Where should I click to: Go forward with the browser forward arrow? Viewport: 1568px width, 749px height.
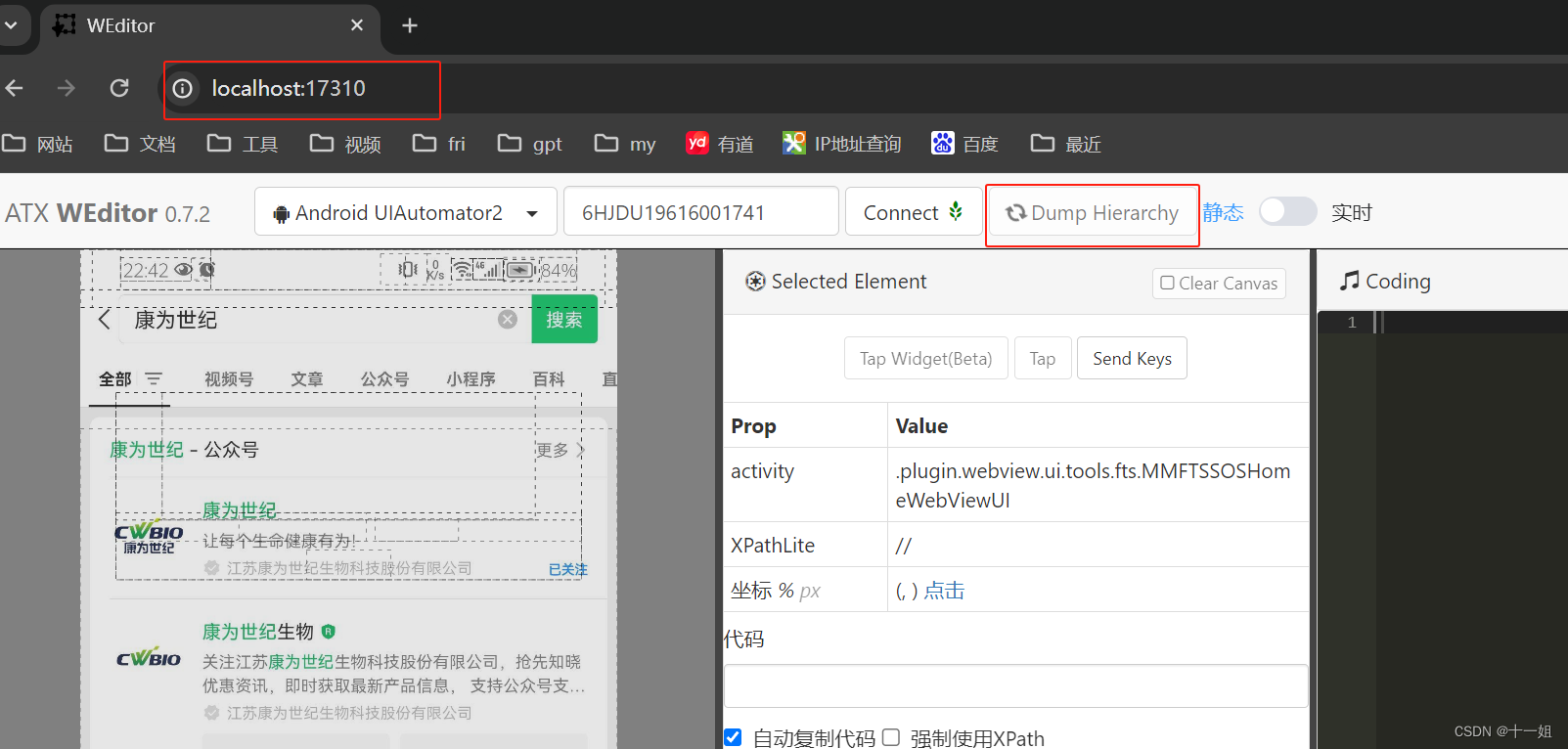(66, 88)
